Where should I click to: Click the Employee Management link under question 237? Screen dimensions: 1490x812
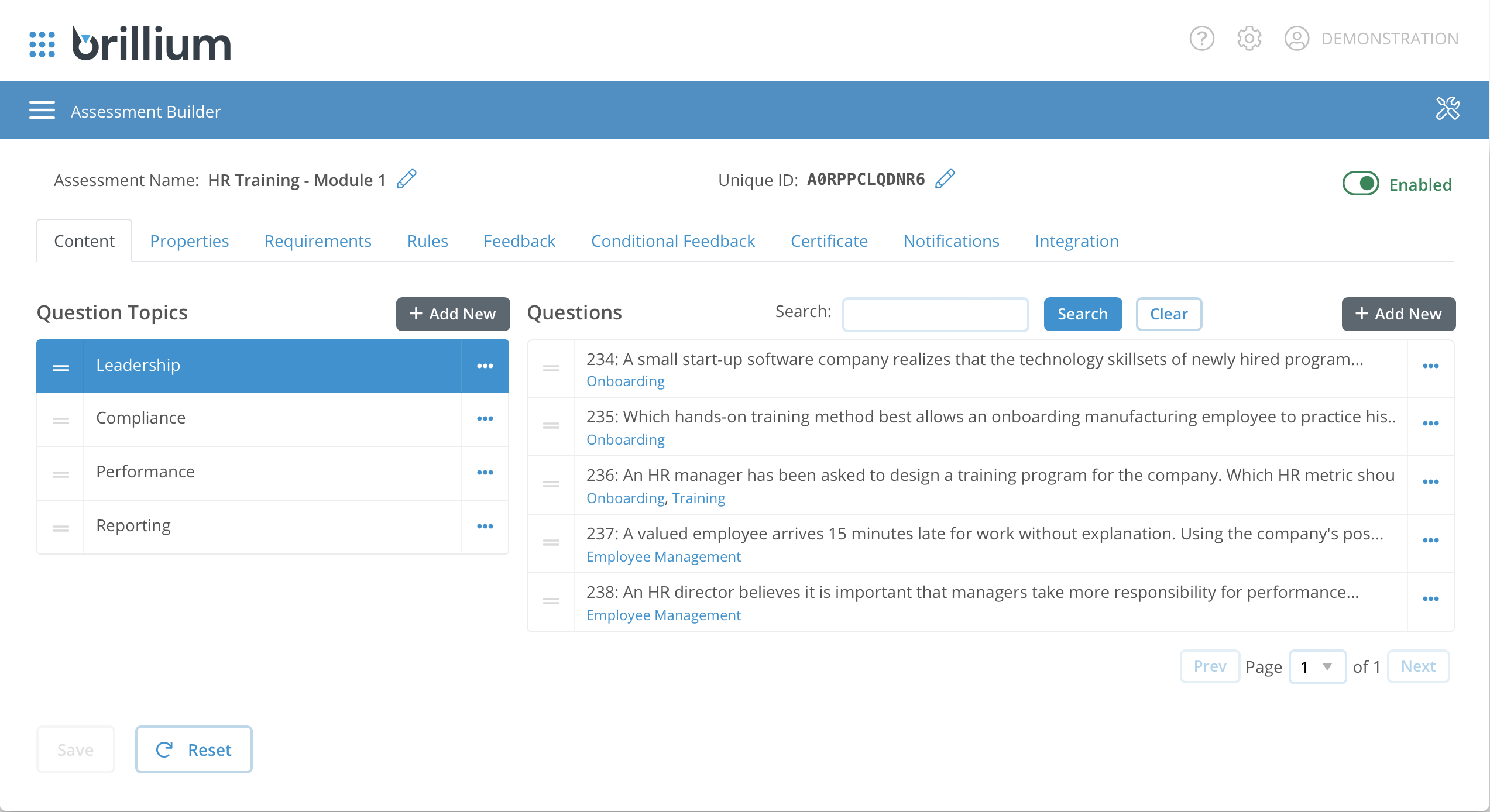click(x=663, y=556)
